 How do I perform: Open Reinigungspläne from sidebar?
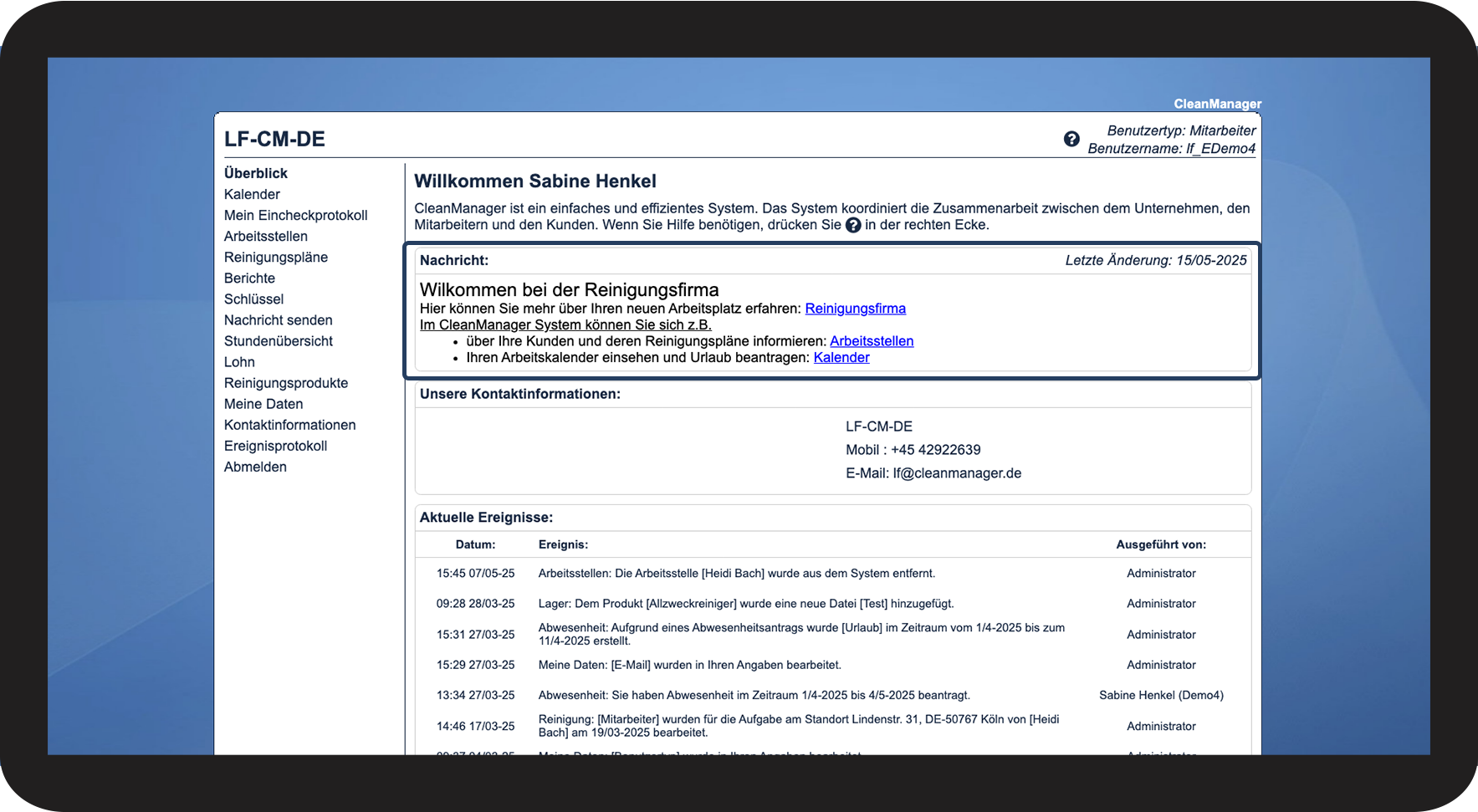click(275, 257)
